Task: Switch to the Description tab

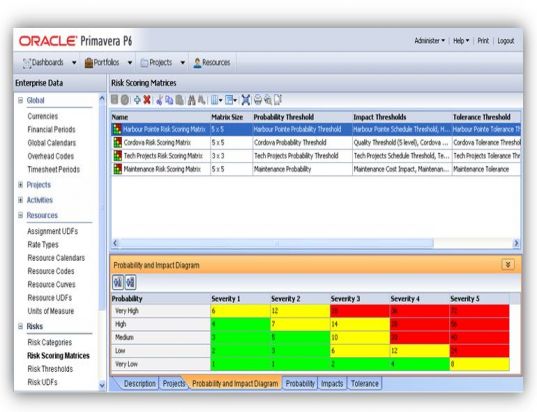Action: click(139, 384)
